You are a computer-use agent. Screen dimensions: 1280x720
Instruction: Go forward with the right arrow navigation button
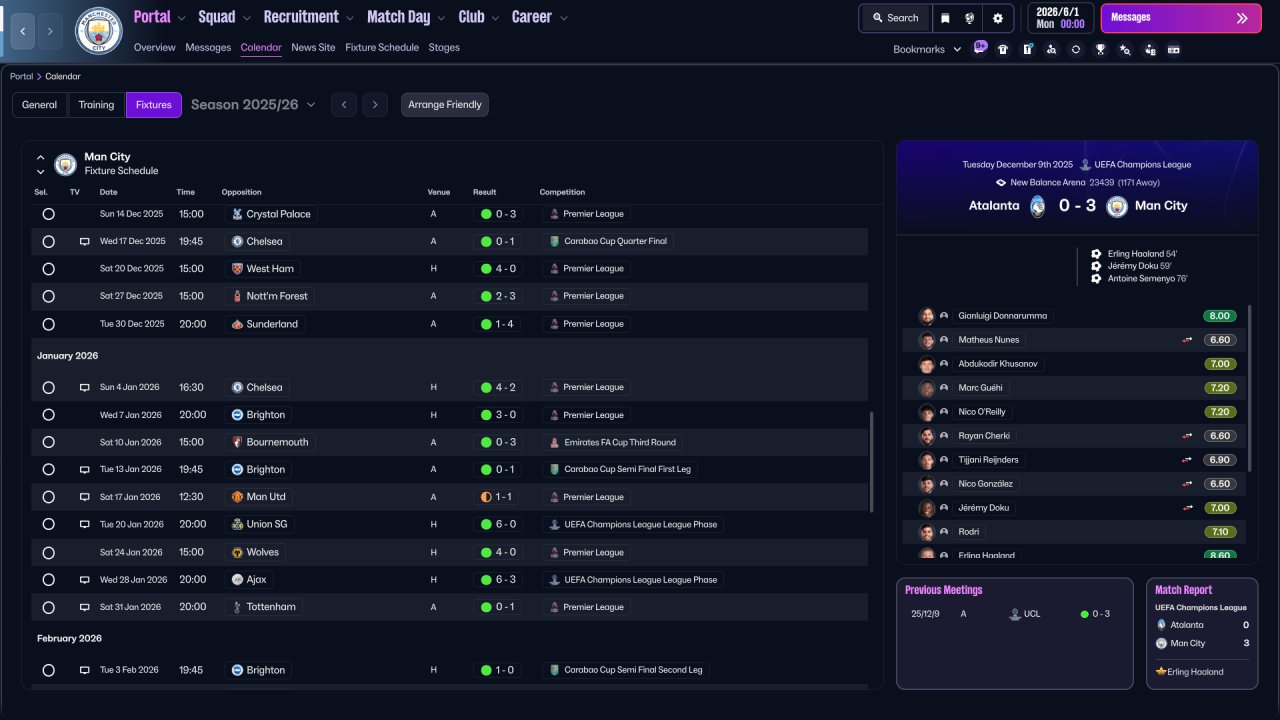(50, 31)
